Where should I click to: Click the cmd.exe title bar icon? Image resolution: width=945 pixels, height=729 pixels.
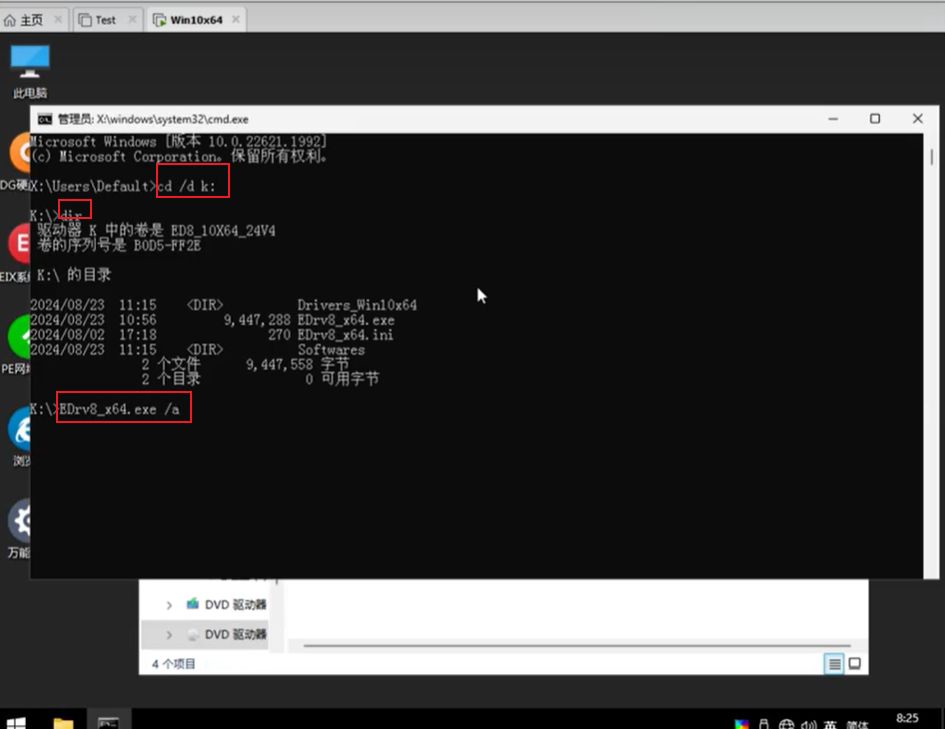click(45, 119)
